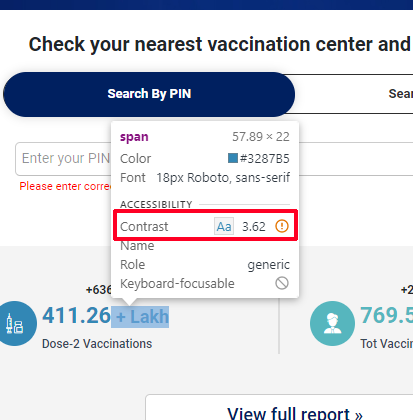The width and height of the screenshot is (413, 420).
Task: Click the span element name in tooltip
Action: [134, 137]
